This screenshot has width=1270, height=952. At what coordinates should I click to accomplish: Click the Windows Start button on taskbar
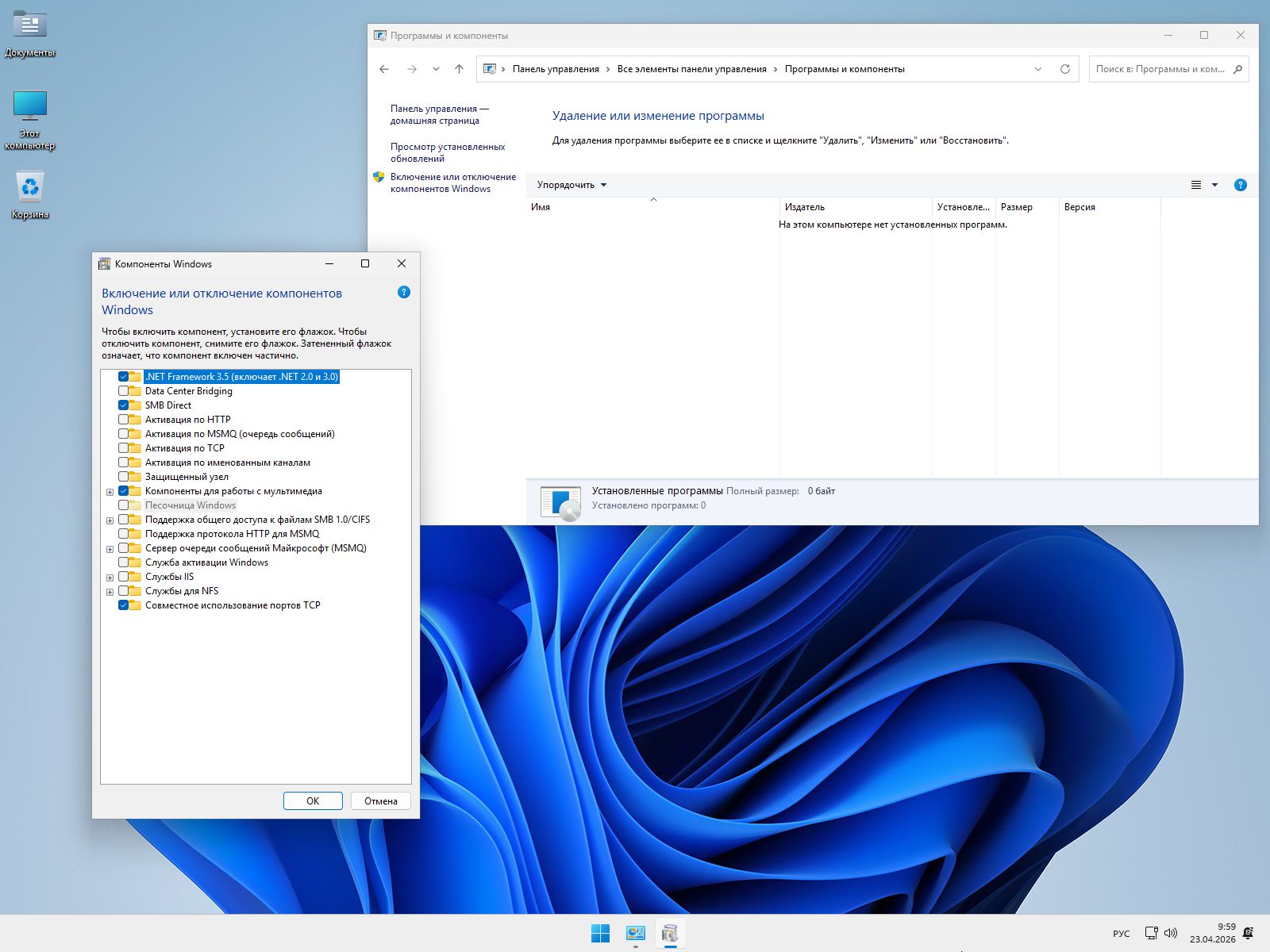[600, 934]
